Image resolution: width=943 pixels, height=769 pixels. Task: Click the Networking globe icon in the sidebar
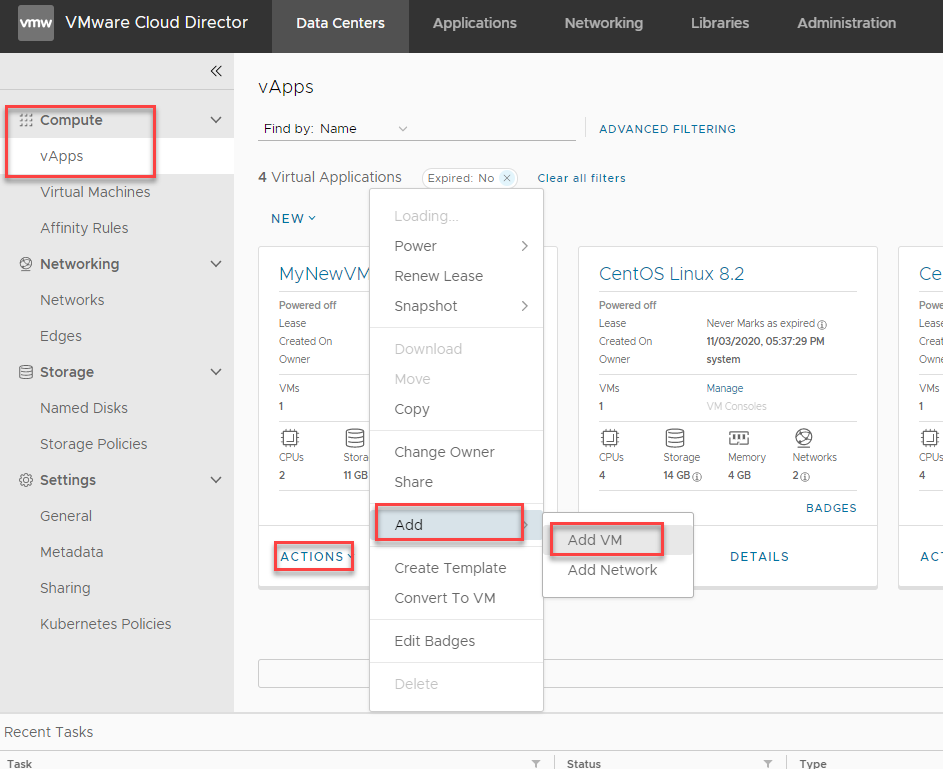pos(26,264)
